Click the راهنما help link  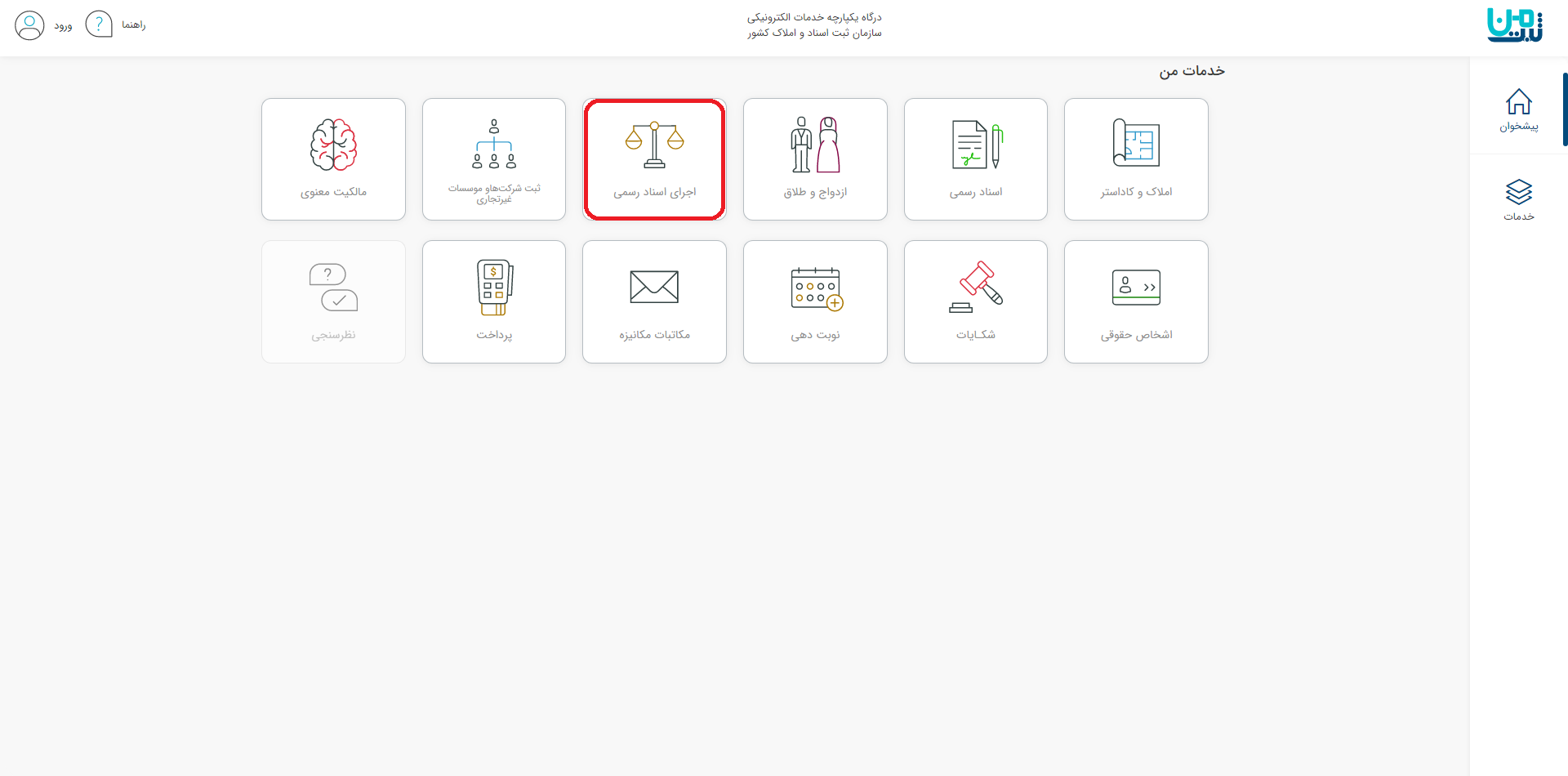tap(134, 25)
